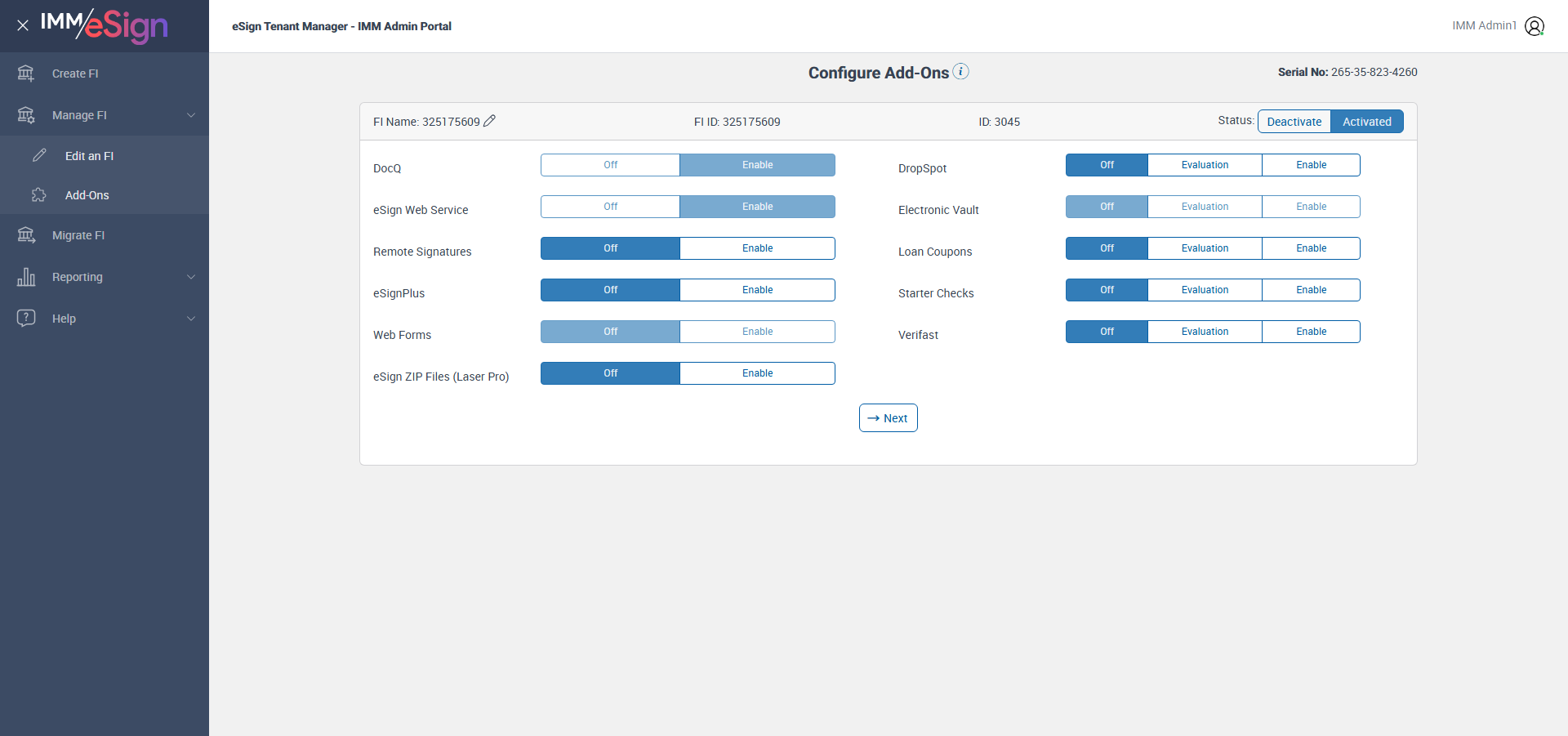Enable DropSpot add-on
Viewport: 1568px width, 736px height.
1311,165
